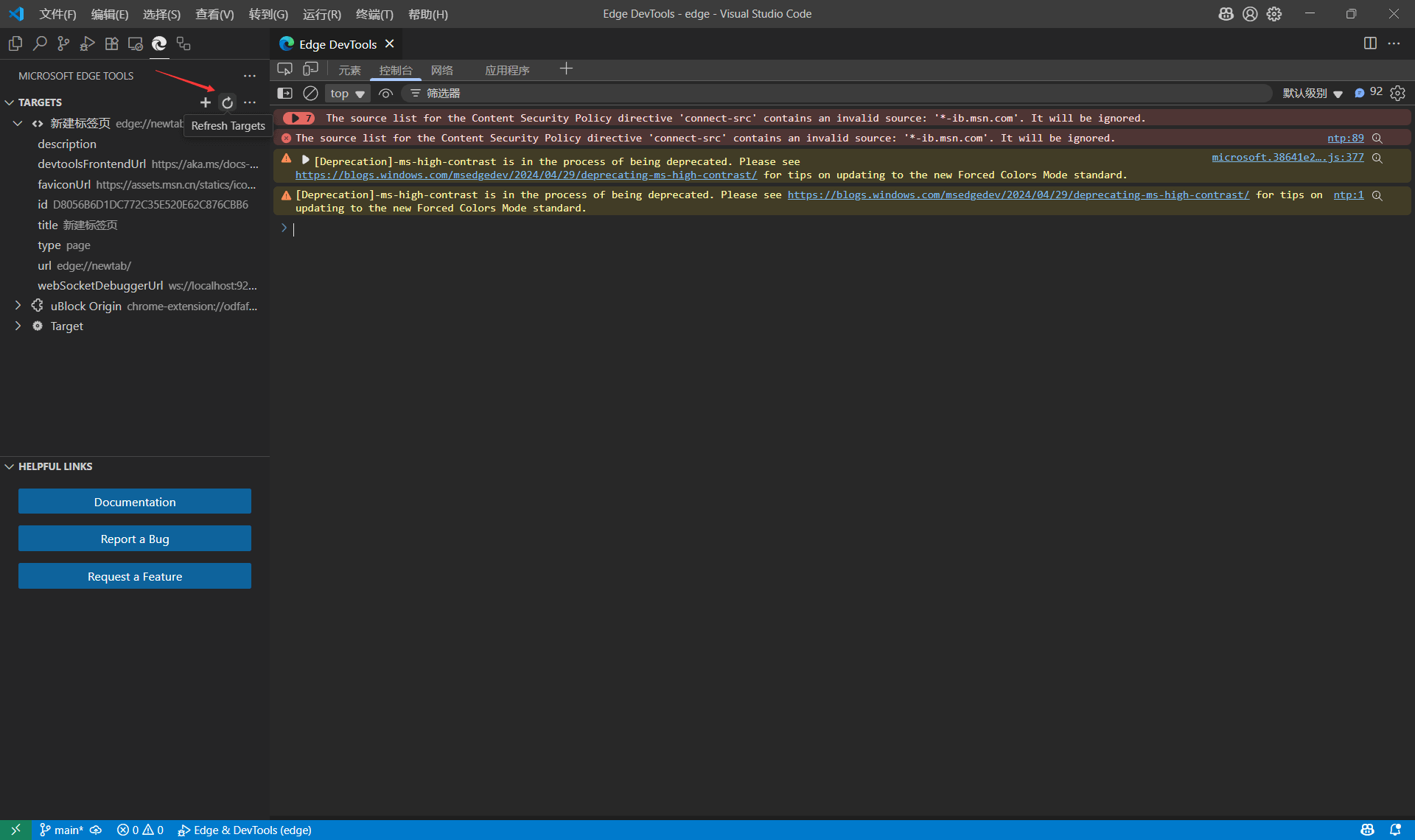Click the Request a Feature button
Viewport: 1415px width, 840px height.
(135, 576)
